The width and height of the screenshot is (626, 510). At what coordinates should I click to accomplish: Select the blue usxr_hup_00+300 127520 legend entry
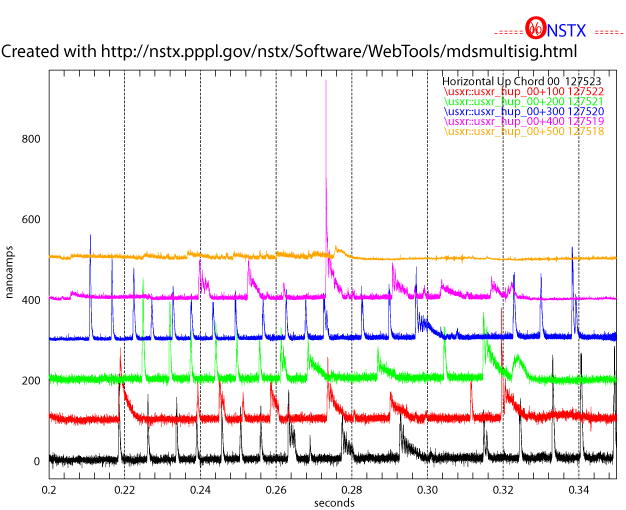pos(523,111)
